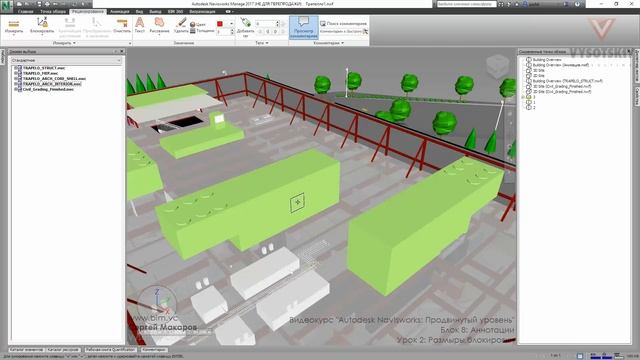Expand the Теги ribbon panel title

coord(261,43)
